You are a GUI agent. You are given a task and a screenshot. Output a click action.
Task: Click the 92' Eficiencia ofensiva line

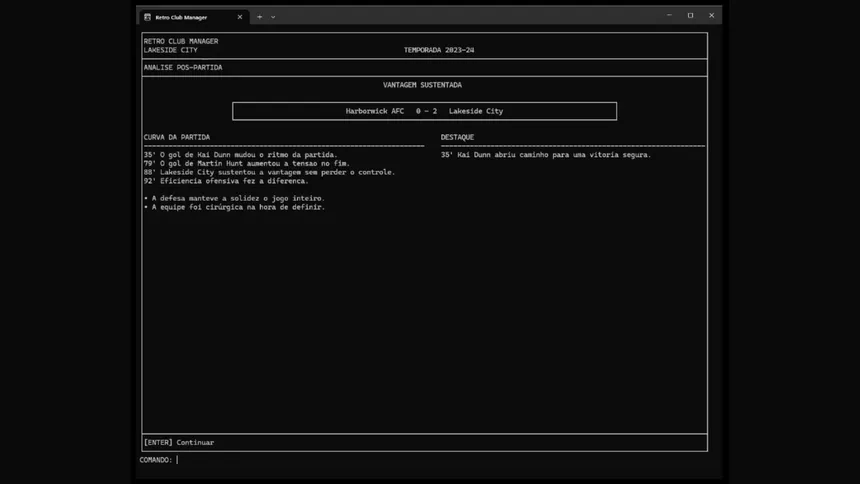226,181
